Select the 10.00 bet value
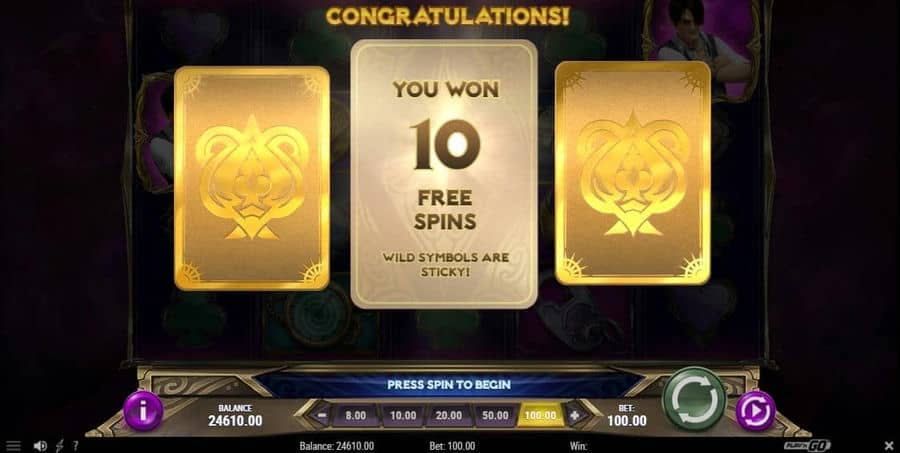Viewport: 900px width, 453px height. pos(403,415)
